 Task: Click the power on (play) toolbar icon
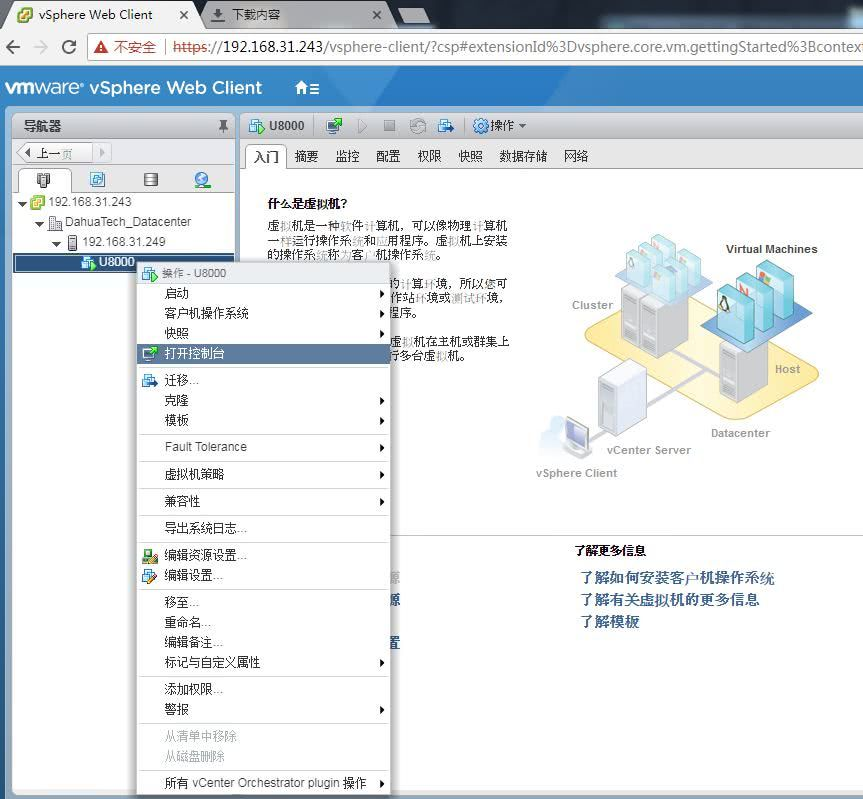[x=362, y=125]
